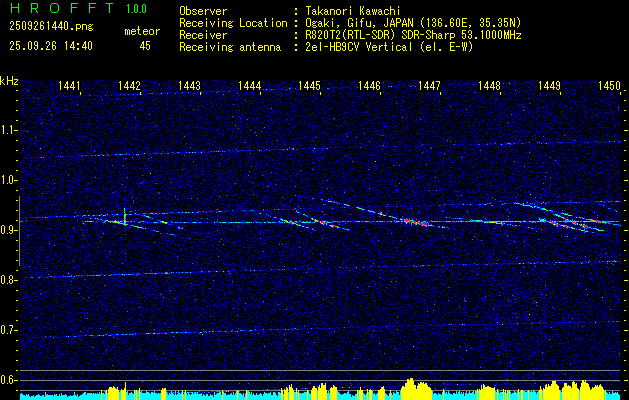Click the Receiving Location label
The image size is (629, 400).
click(x=233, y=23)
